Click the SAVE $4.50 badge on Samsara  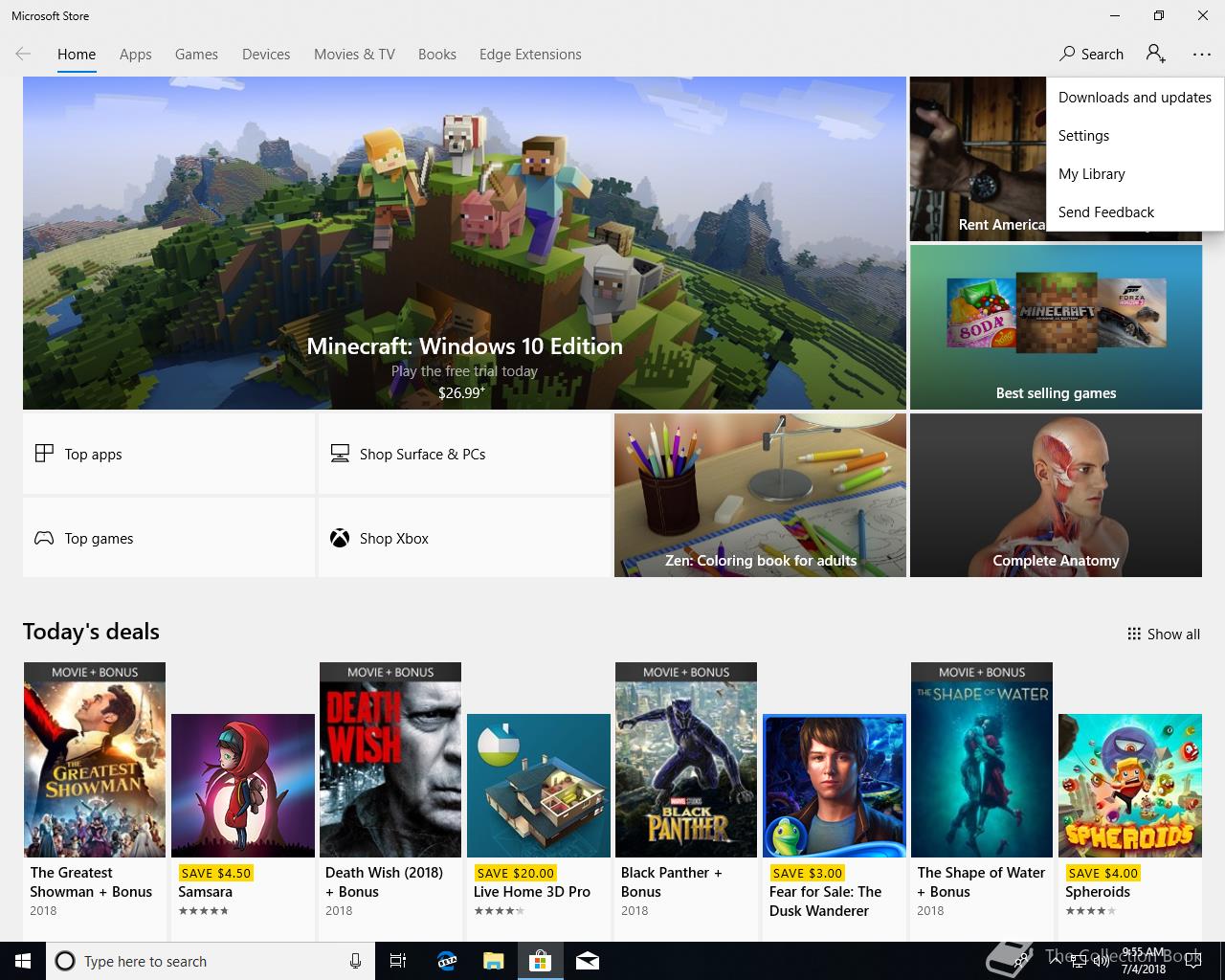coord(216,873)
